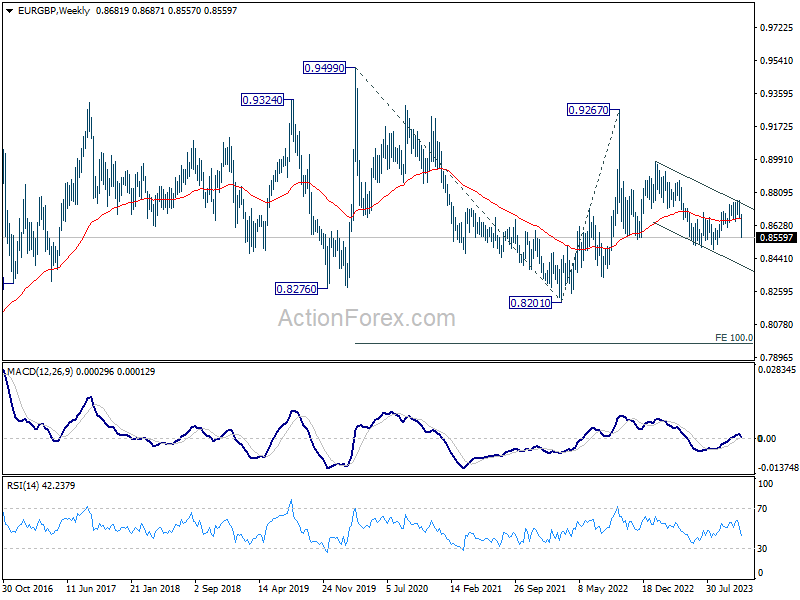Select the 0.93240 price label
Screen dimensions: 800x600
coord(262,100)
